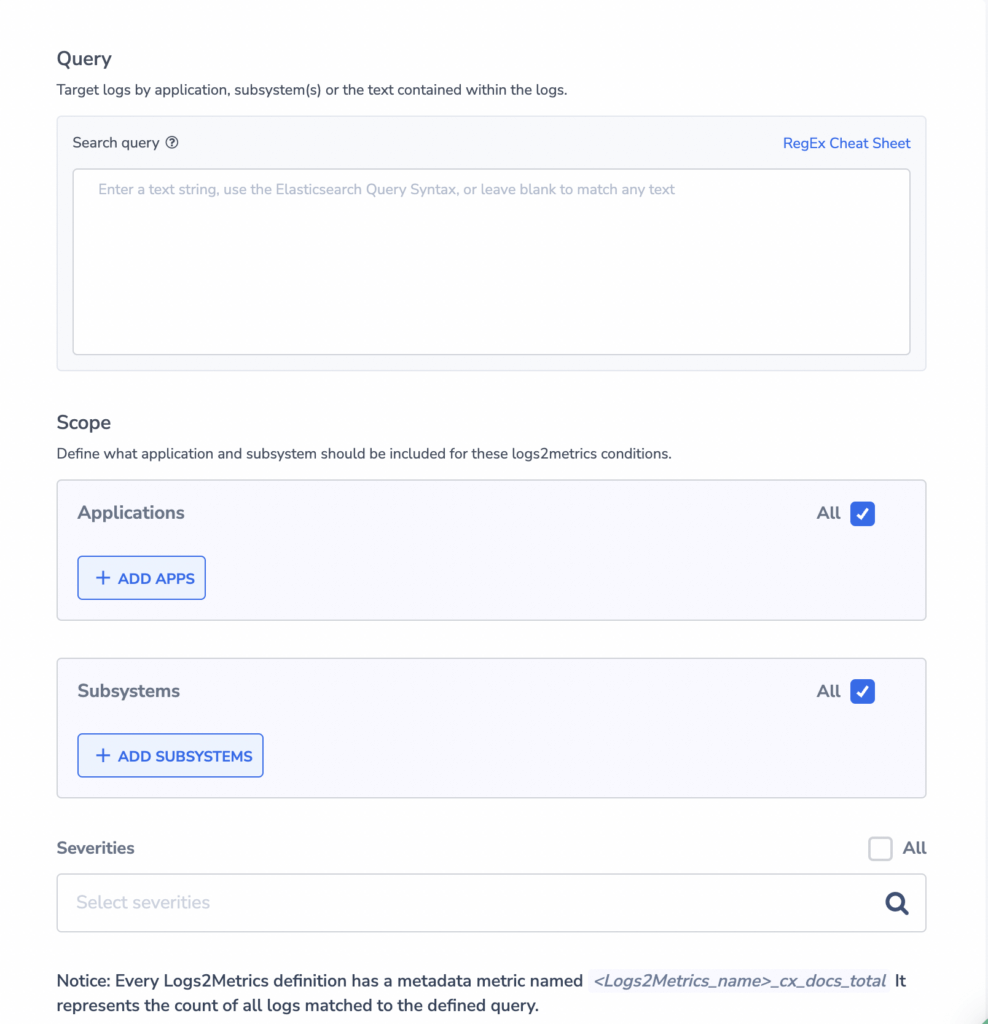The image size is (988, 1024).
Task: Uncheck the Subsystems All checkbox
Action: click(x=862, y=691)
